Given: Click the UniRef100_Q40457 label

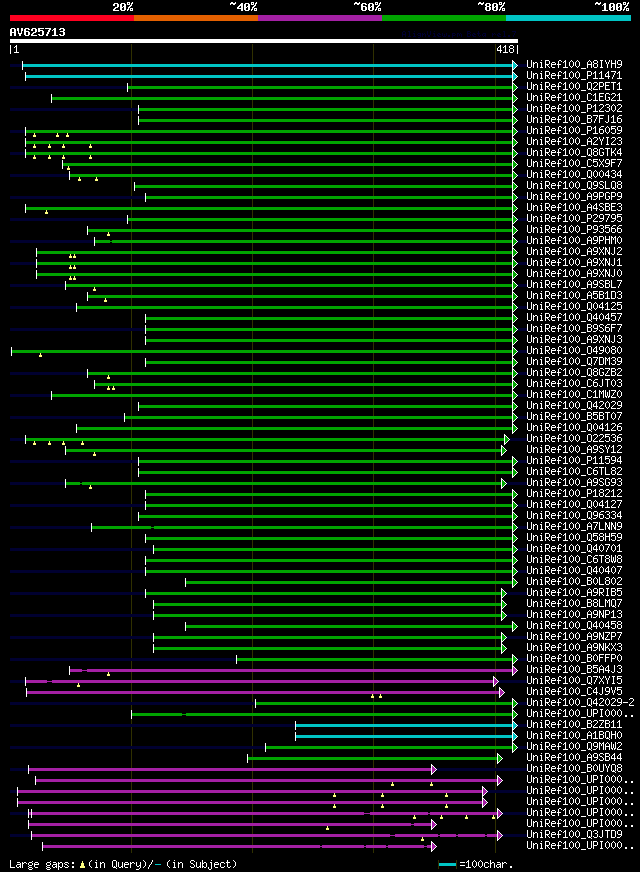Looking at the screenshot, I should [x=574, y=318].
